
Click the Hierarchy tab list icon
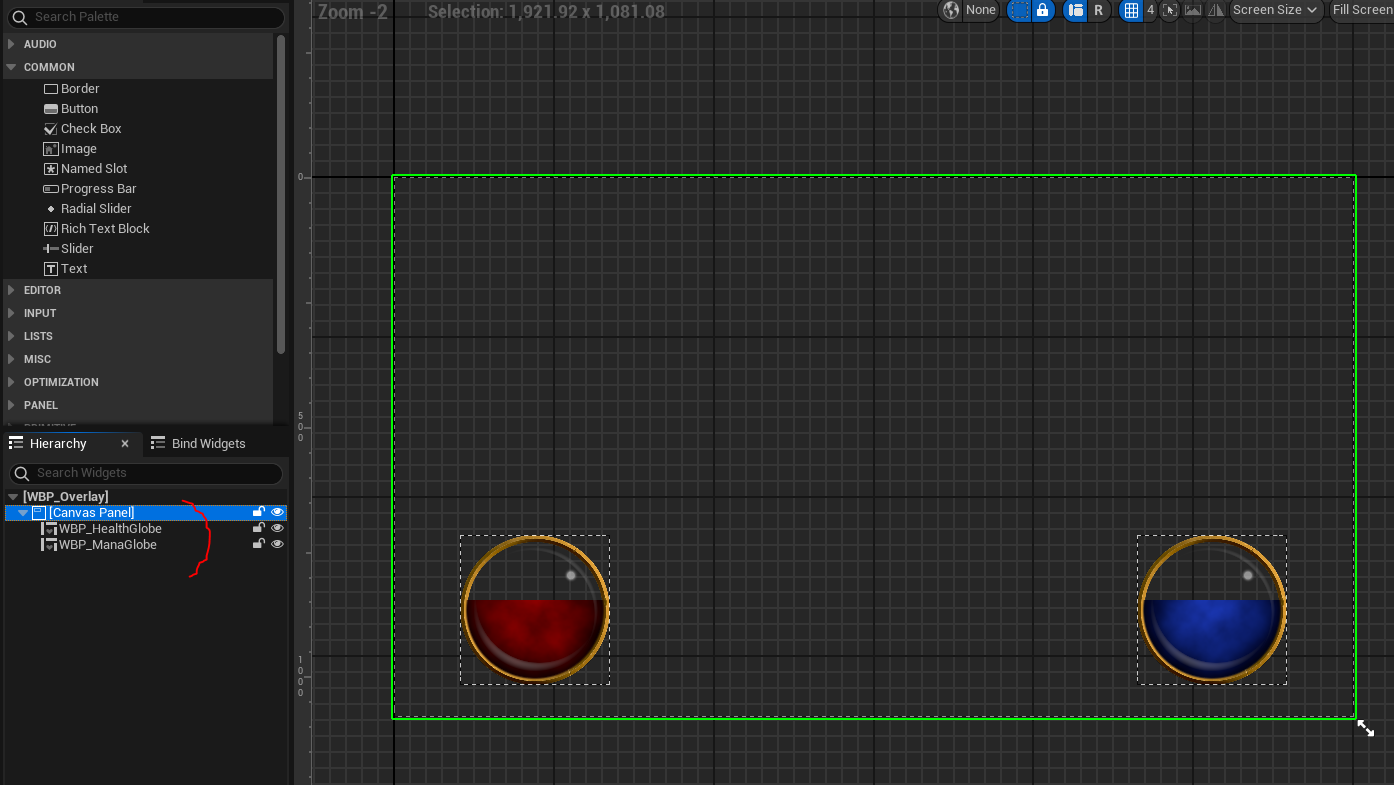(16, 443)
